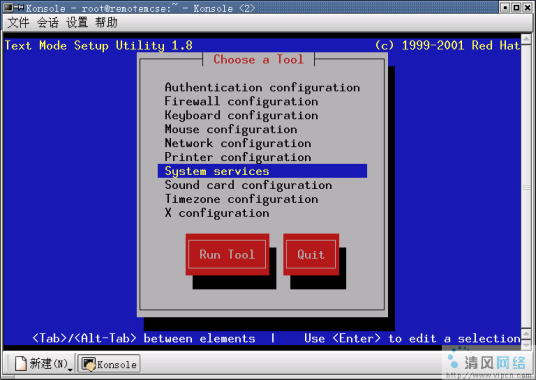Click the Konsole tab terminal icon
Screen dimensions: 536x380
point(89,364)
